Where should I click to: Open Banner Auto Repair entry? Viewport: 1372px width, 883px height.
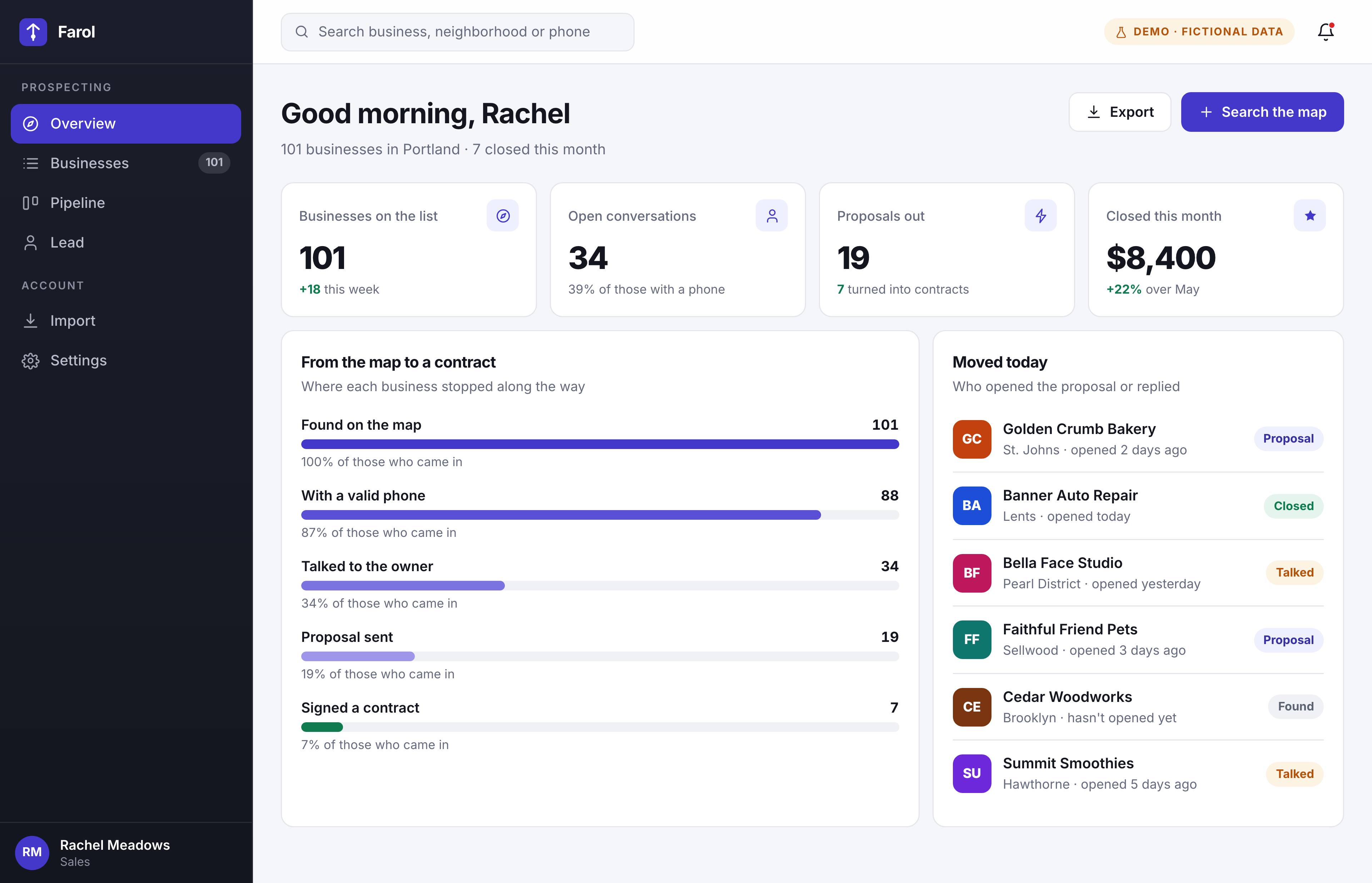click(x=1138, y=506)
